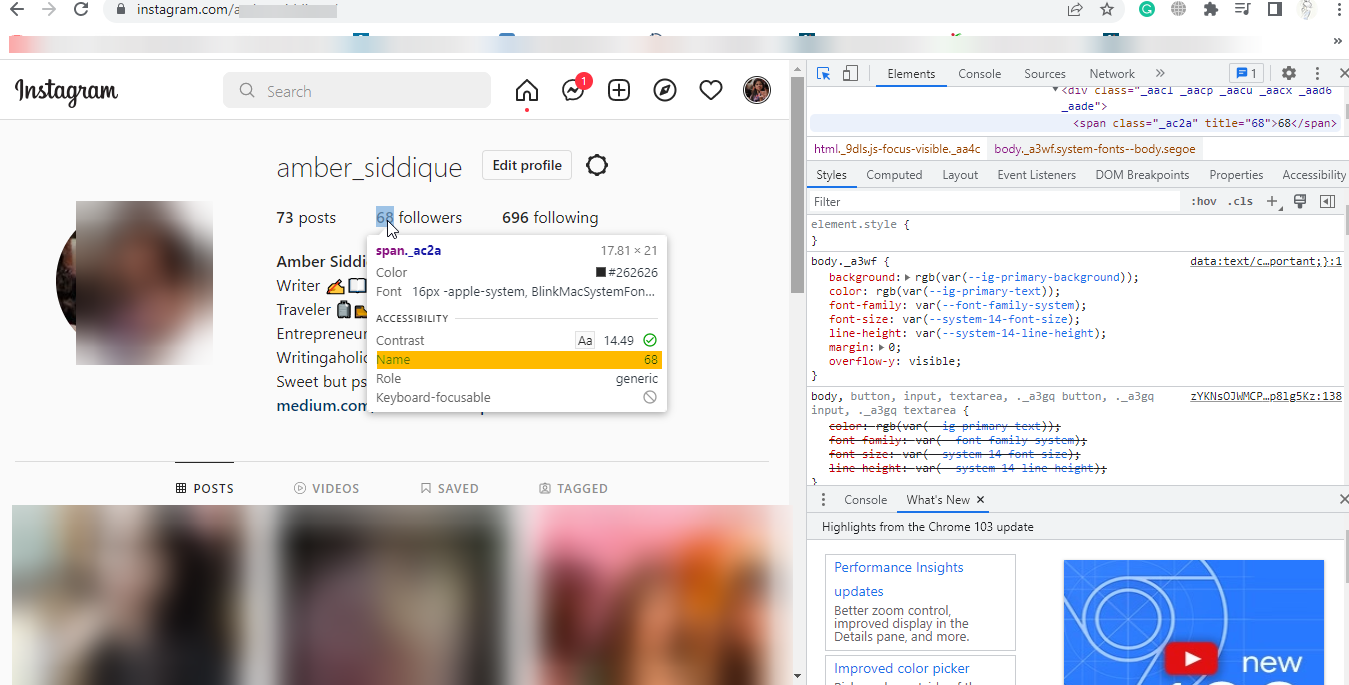Open Properties tab in DevTools
Image resolution: width=1349 pixels, height=685 pixels.
pyautogui.click(x=1236, y=175)
